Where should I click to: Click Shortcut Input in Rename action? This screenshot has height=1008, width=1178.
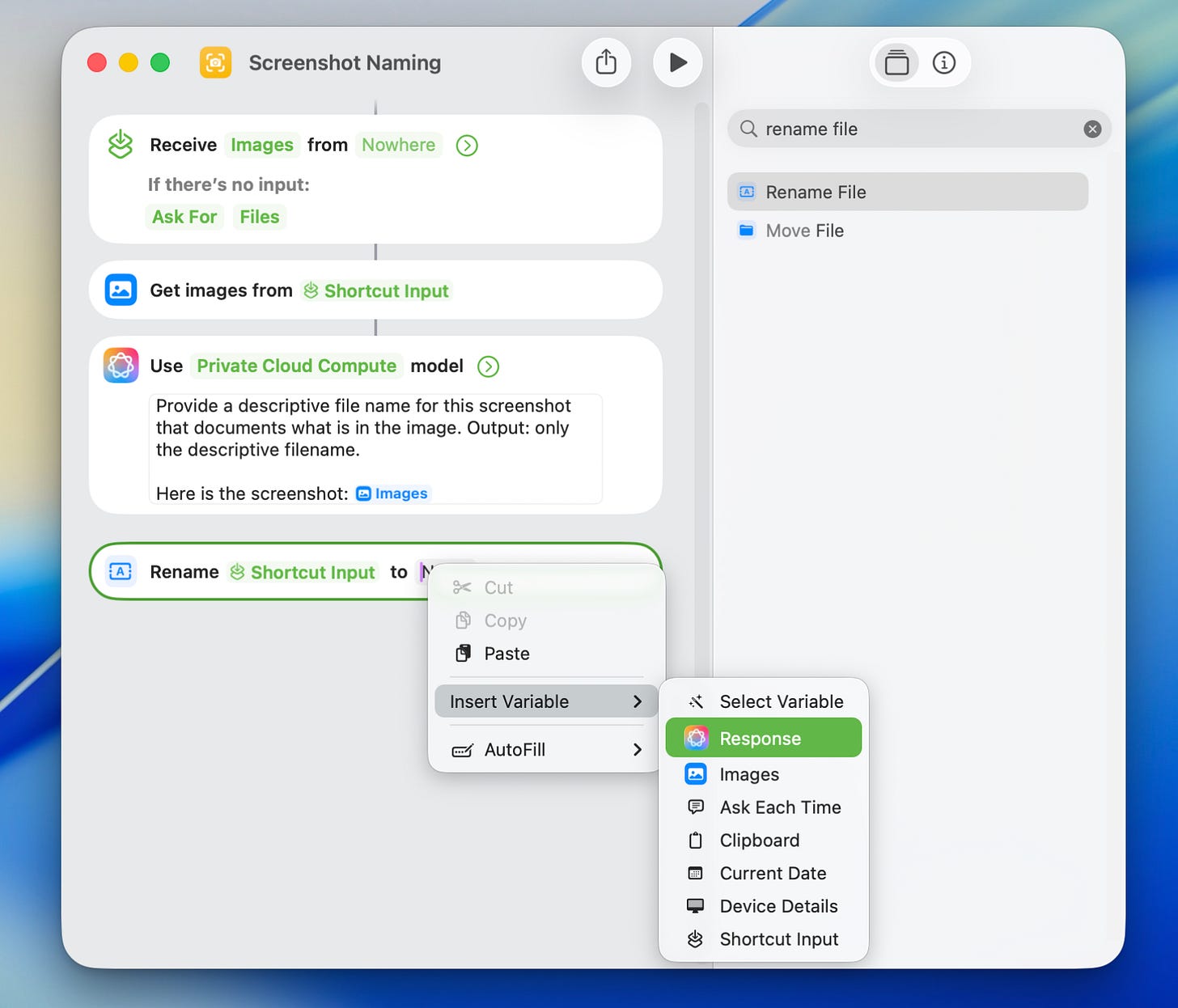(303, 572)
